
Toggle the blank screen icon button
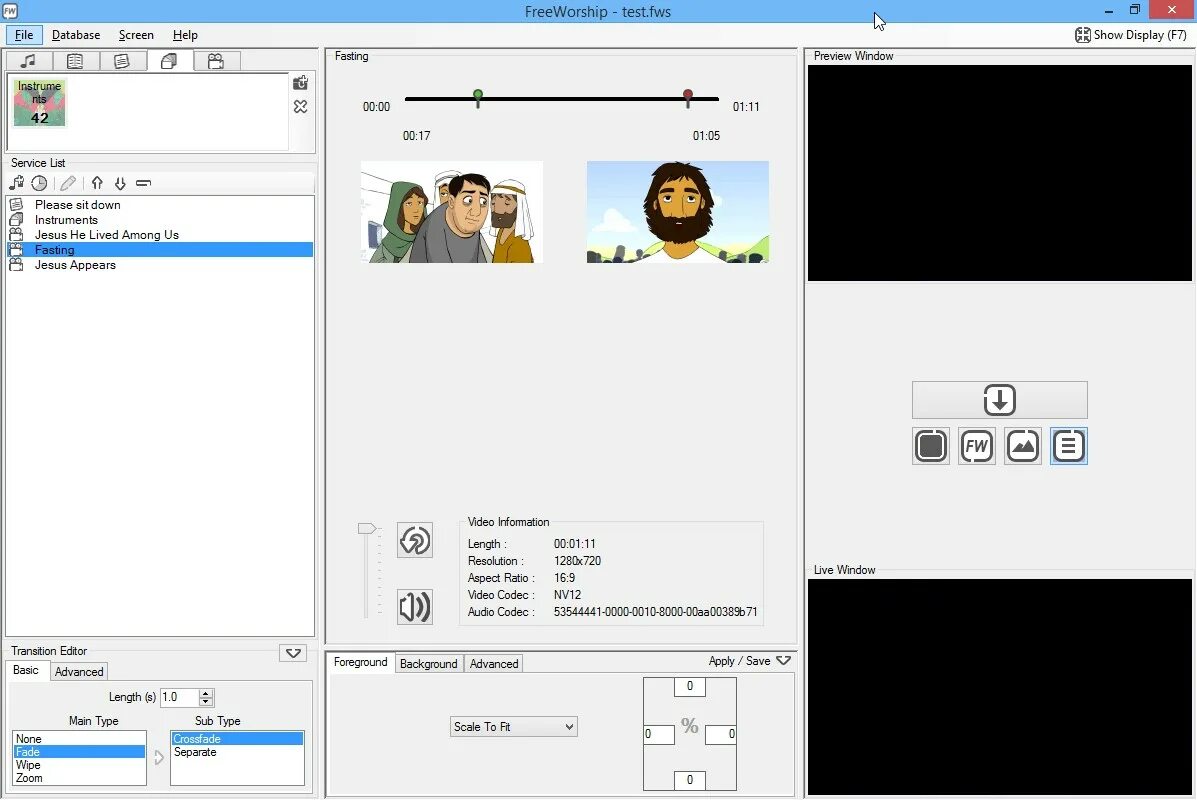(x=931, y=446)
